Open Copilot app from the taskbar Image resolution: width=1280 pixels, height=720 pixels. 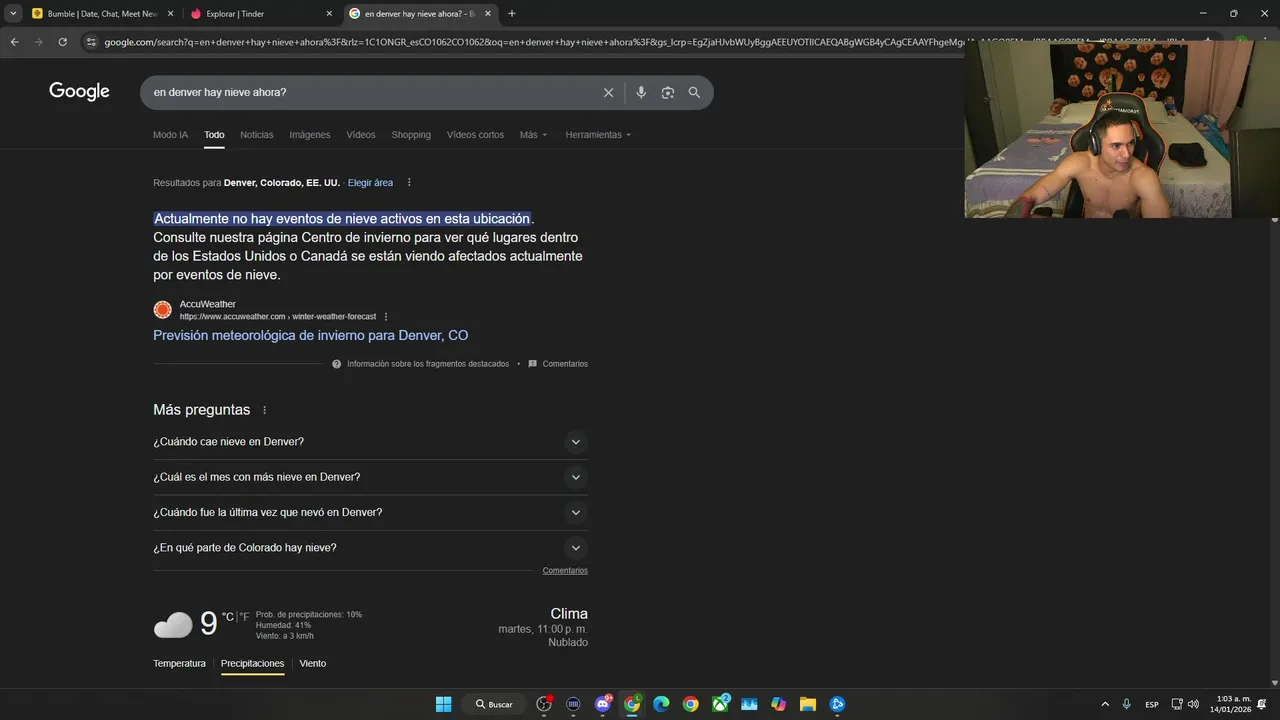pos(778,704)
